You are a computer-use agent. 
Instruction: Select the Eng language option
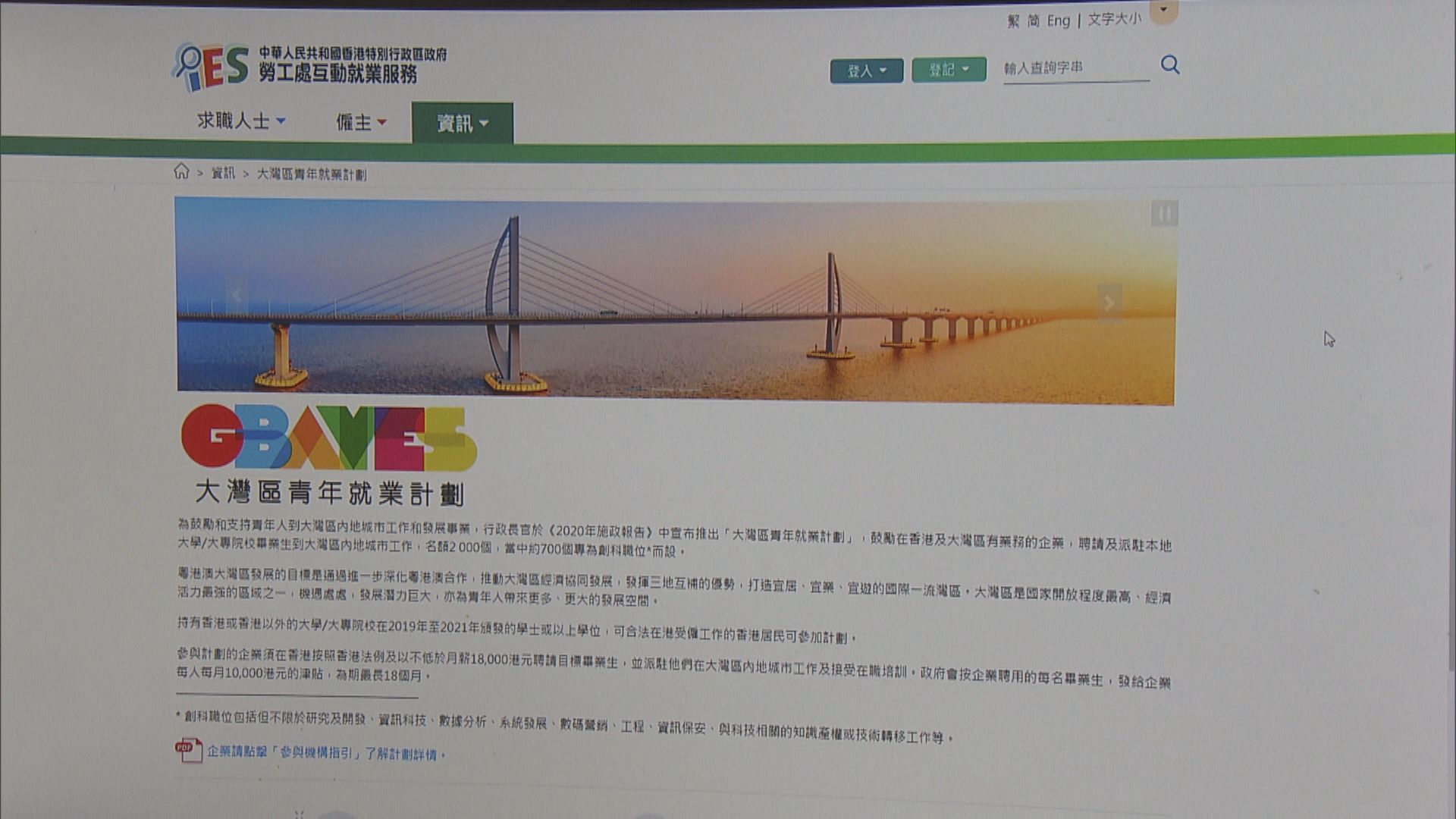(1057, 20)
